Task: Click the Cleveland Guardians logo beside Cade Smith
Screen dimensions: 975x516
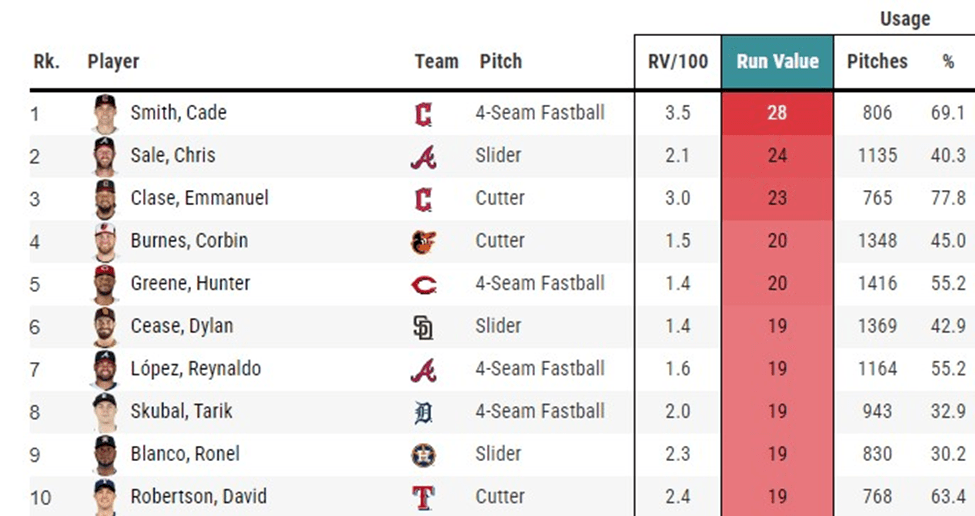Action: (423, 114)
